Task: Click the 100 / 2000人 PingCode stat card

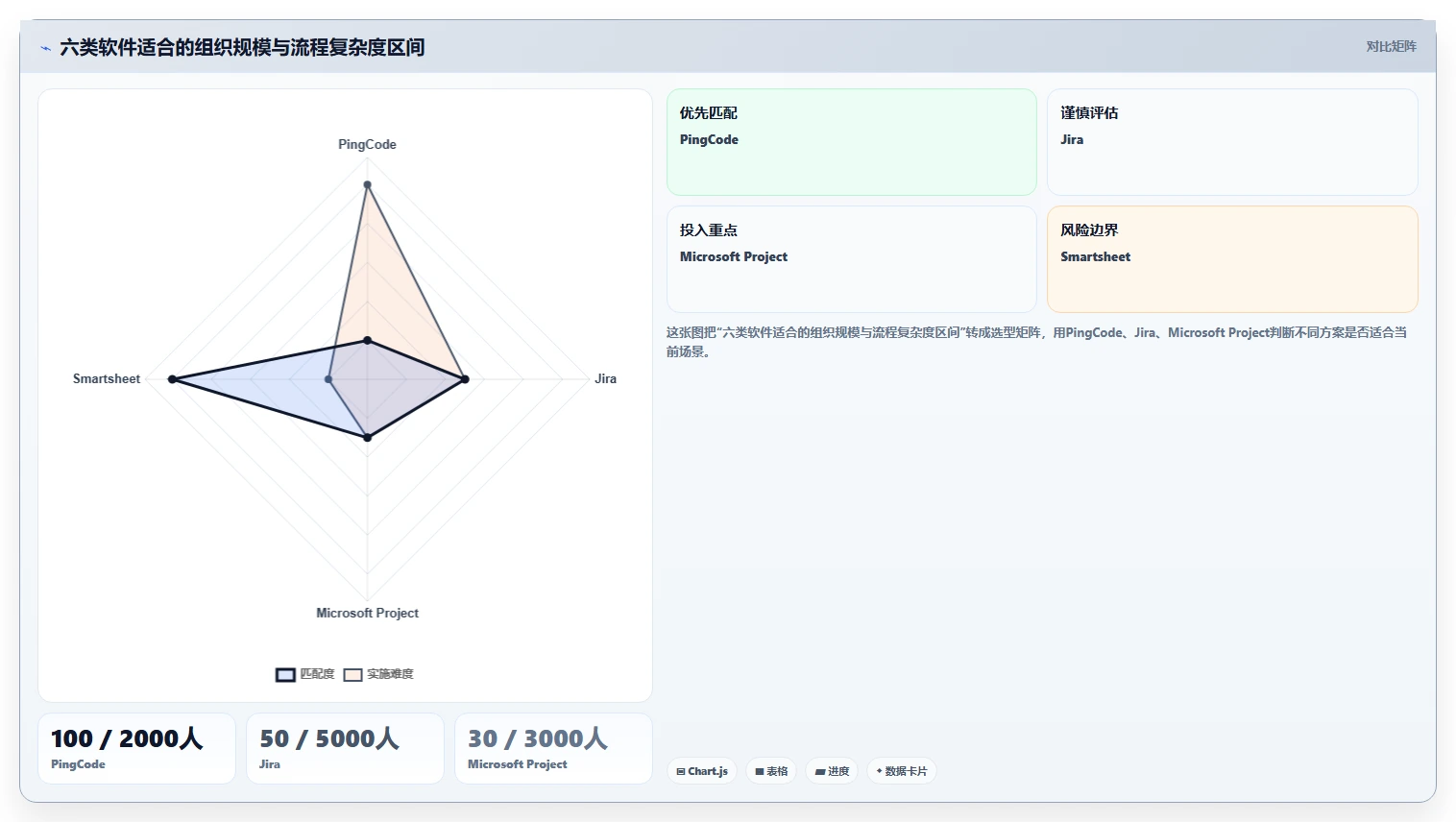Action: 136,748
